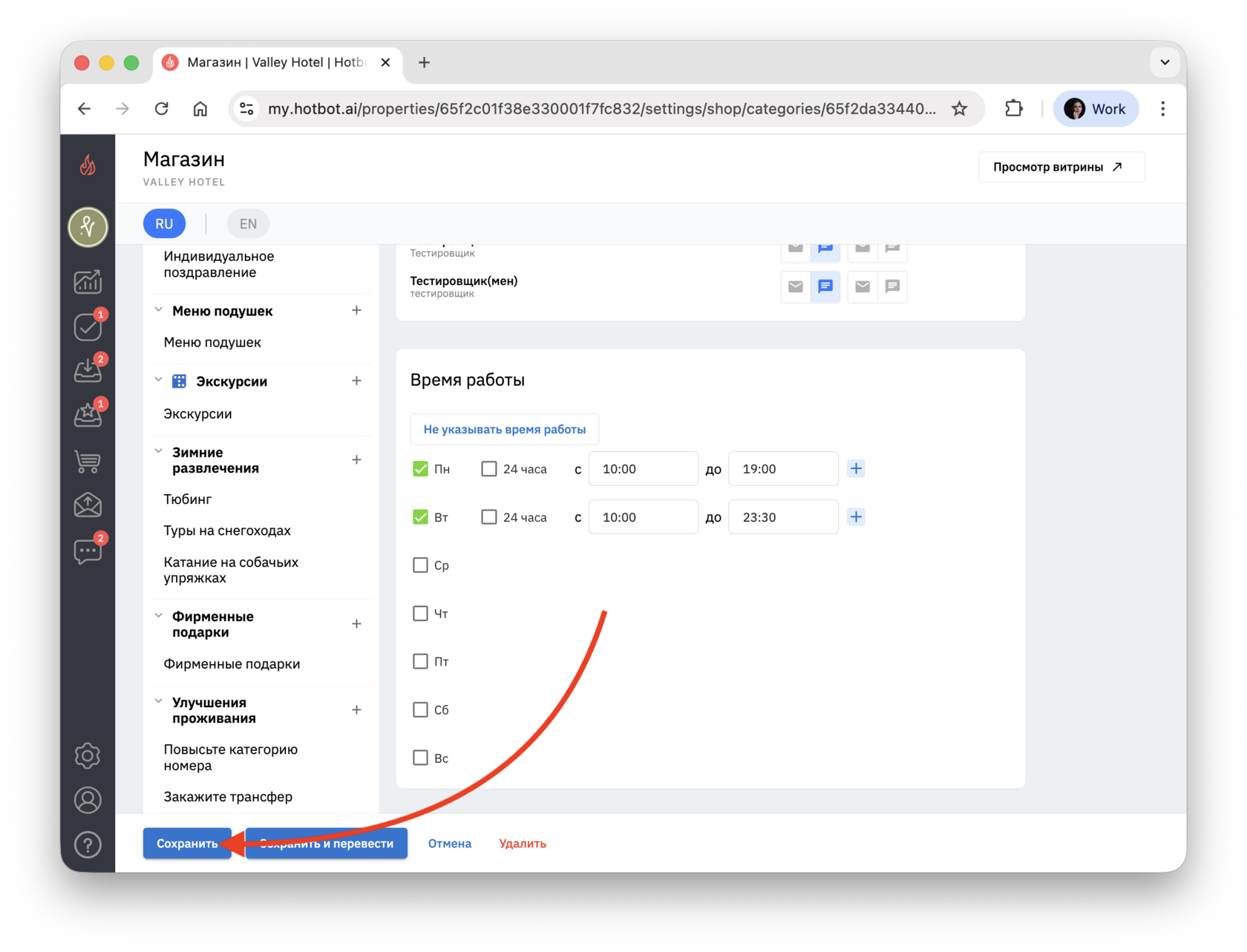This screenshot has height=952, width=1247.
Task: Open Просмотр витрины storefront preview
Action: coord(1061,167)
